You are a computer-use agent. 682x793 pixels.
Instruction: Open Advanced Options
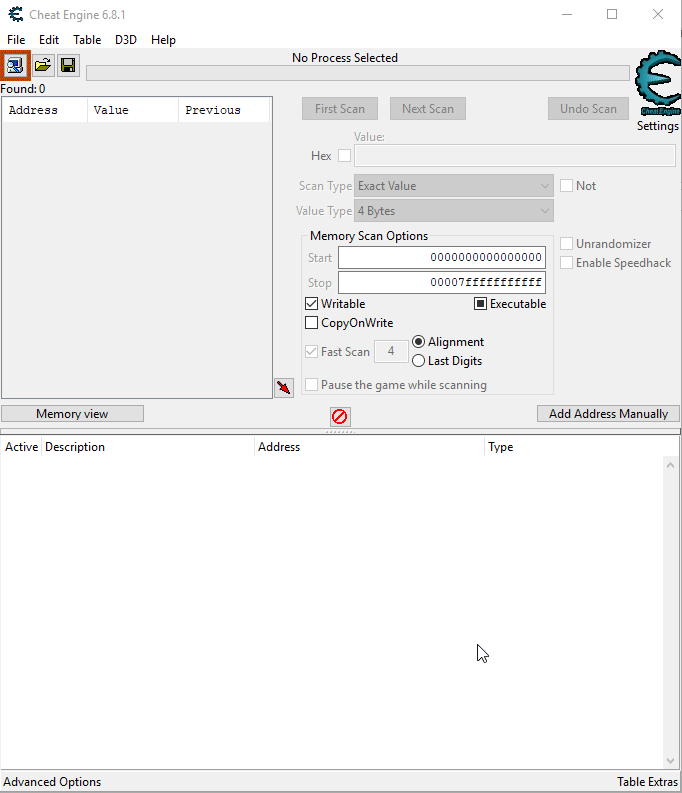[52, 782]
